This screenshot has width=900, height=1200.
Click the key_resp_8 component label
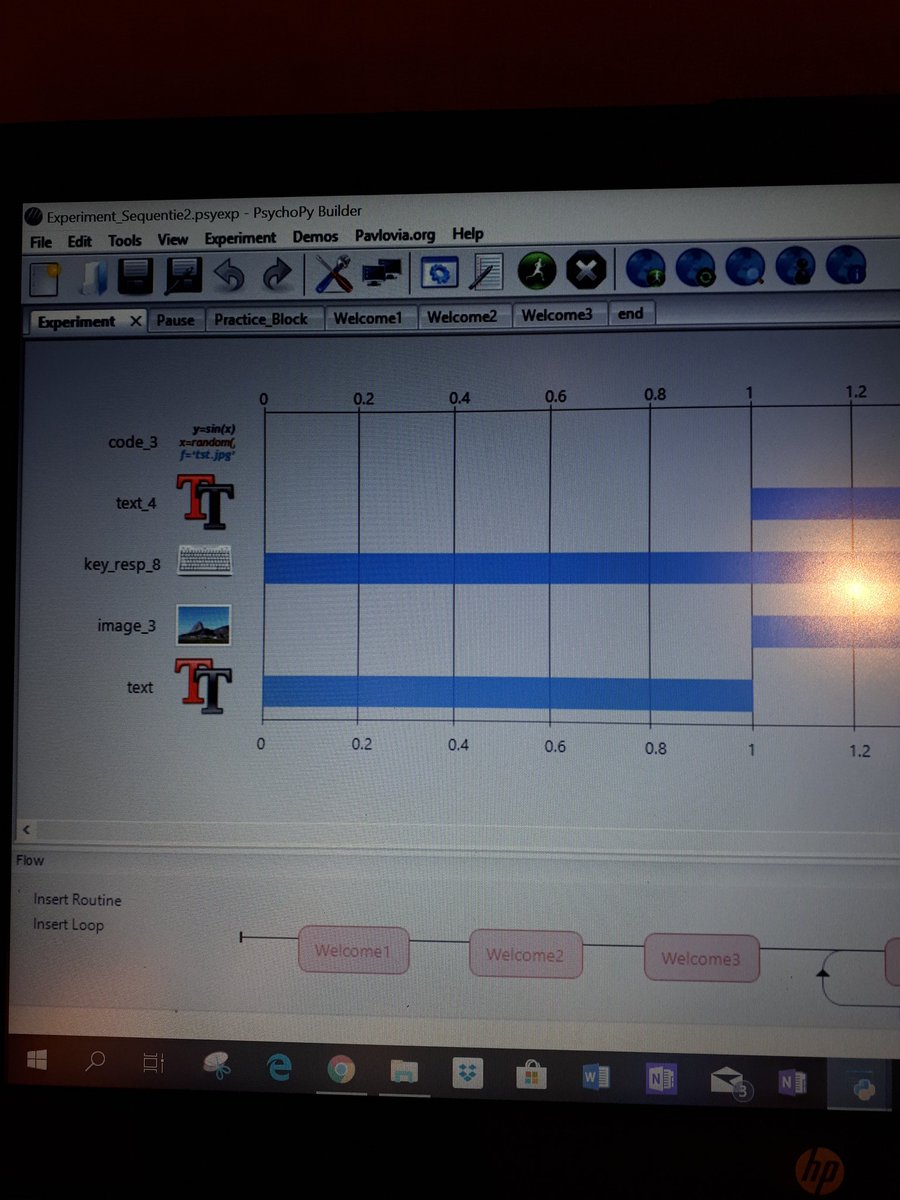[x=122, y=565]
